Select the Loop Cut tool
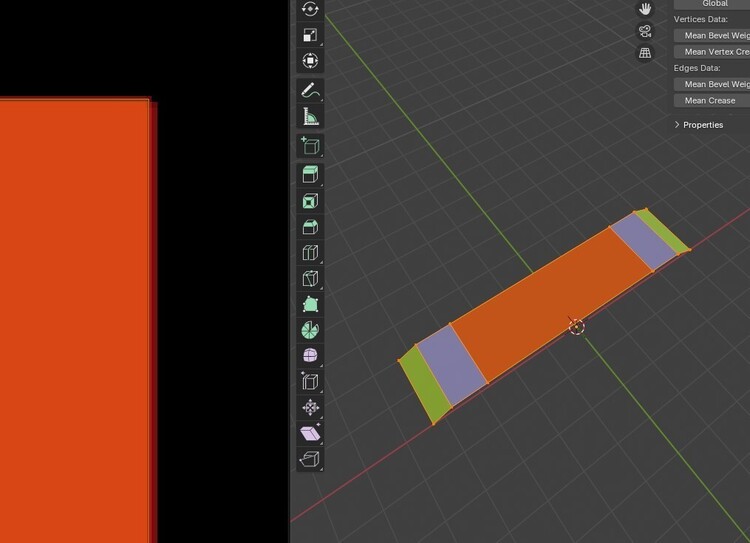 310,253
